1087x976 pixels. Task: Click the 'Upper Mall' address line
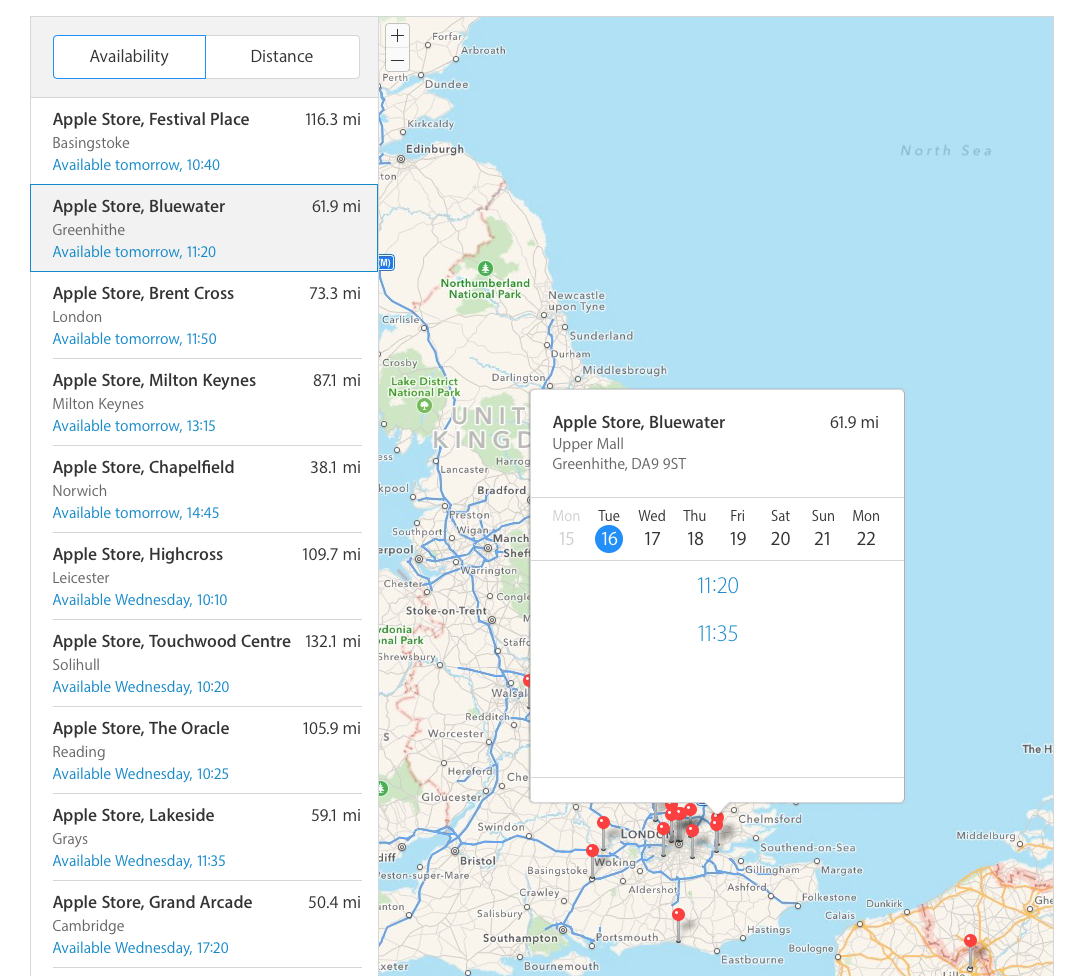[588, 444]
